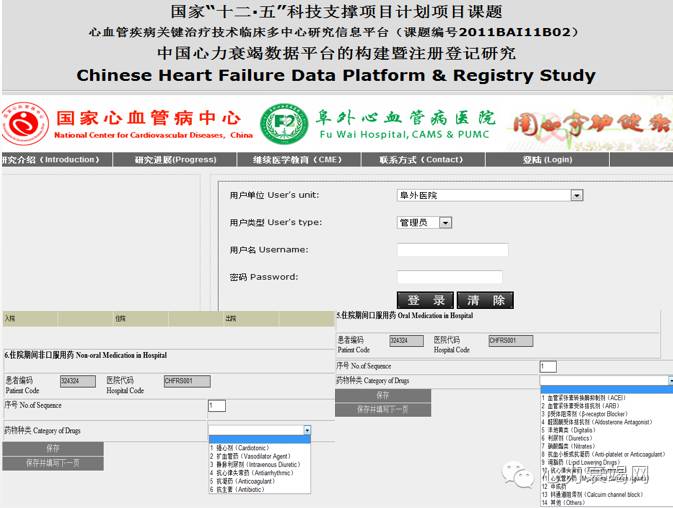Choose Lipid Lowering Drugs option
Viewport: 673px width, 508px height.
point(606,463)
